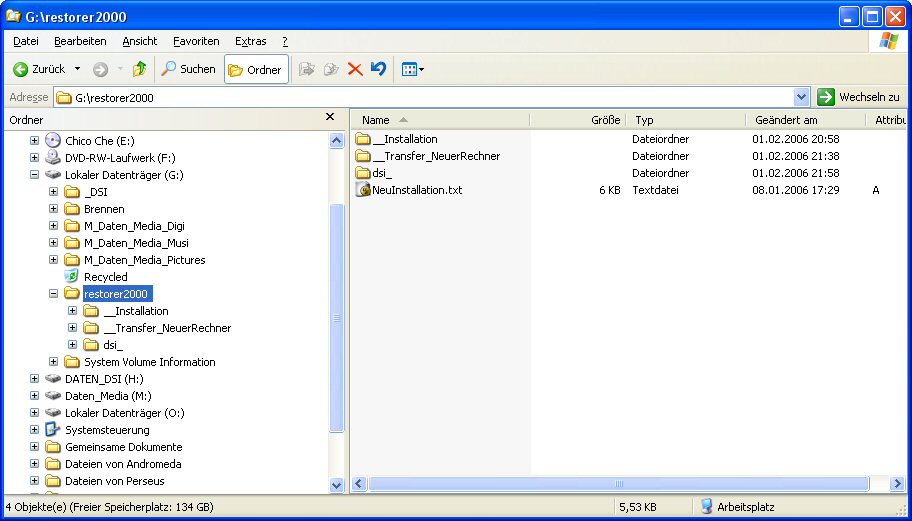The width and height of the screenshot is (912, 521).
Task: Expand the _DSI folder in tree
Action: (x=54, y=192)
